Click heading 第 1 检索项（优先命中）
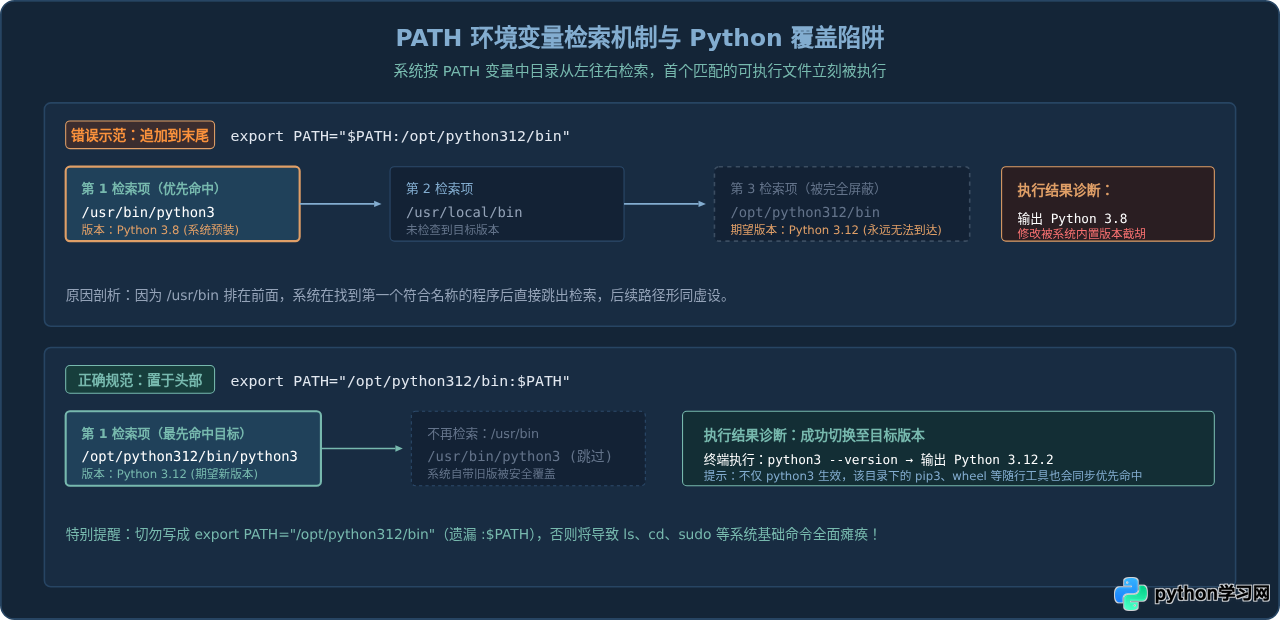Screen dimensions: 1280x621 tap(150, 188)
